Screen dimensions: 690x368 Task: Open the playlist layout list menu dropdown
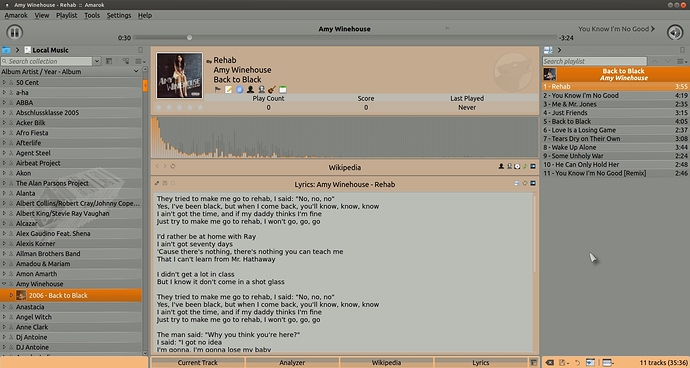tap(682, 61)
